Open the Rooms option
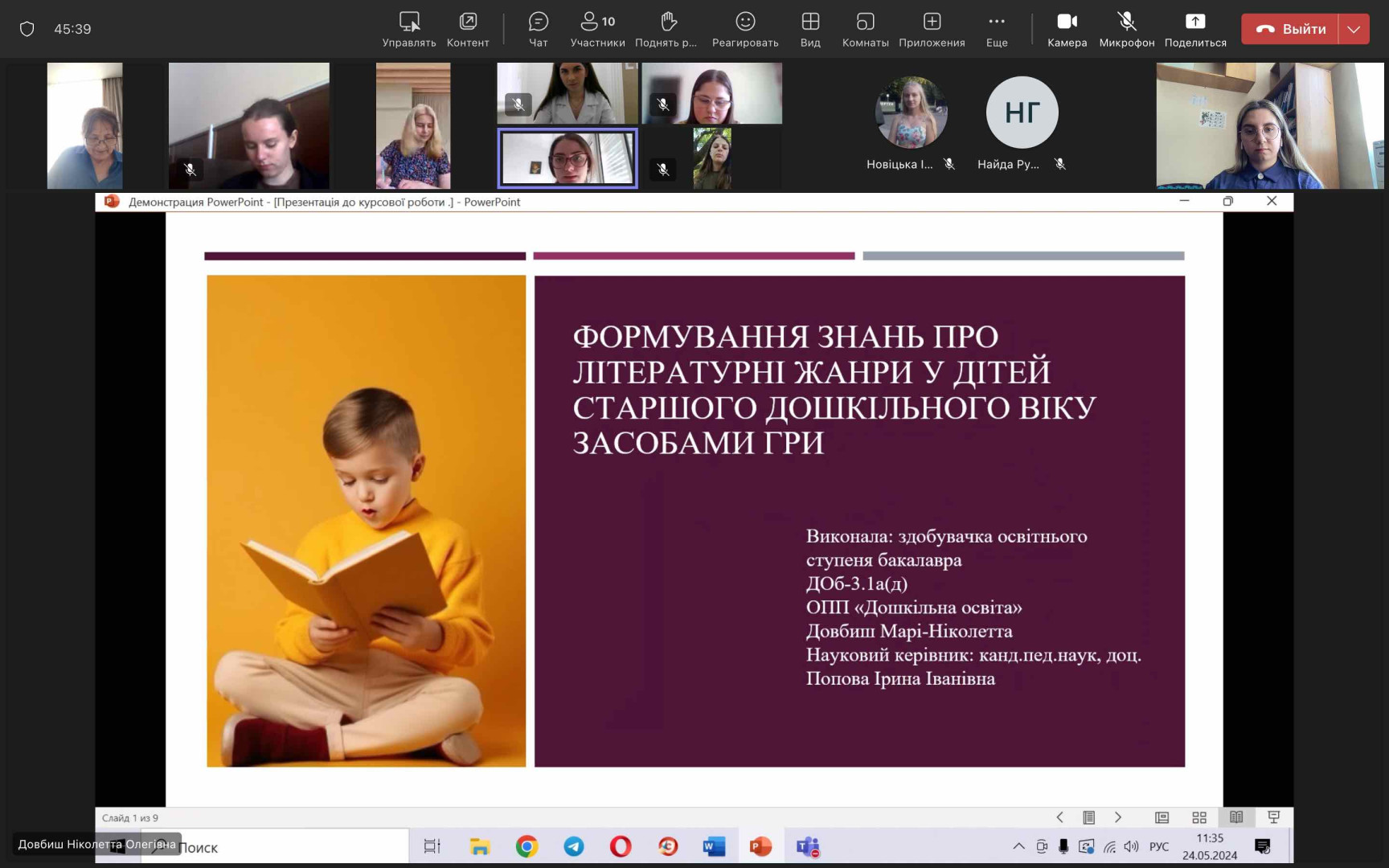The width and height of the screenshot is (1389, 868). (x=865, y=29)
